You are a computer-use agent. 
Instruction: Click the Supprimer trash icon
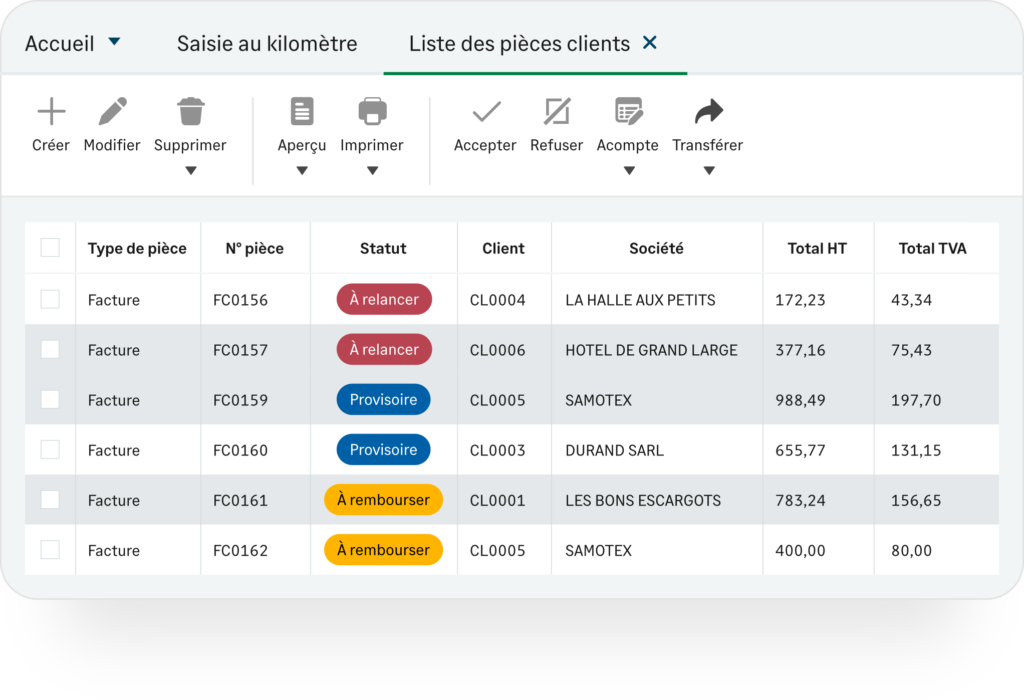tap(190, 111)
